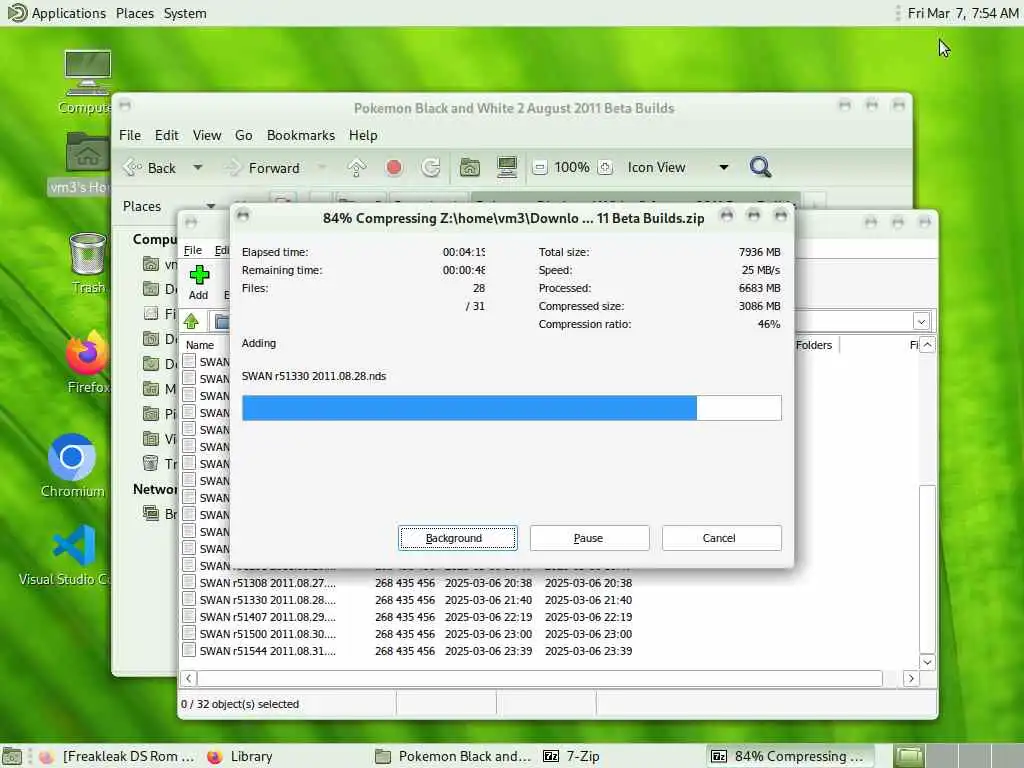Pause the compression process

coord(589,538)
